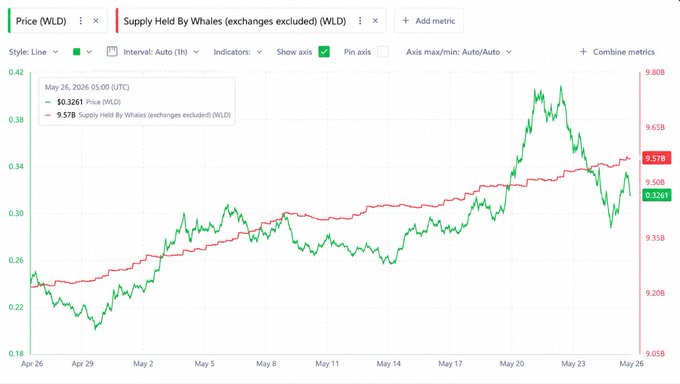Click the 9.20B supply axis tick
The width and height of the screenshot is (680, 384).
pyautogui.click(x=655, y=293)
